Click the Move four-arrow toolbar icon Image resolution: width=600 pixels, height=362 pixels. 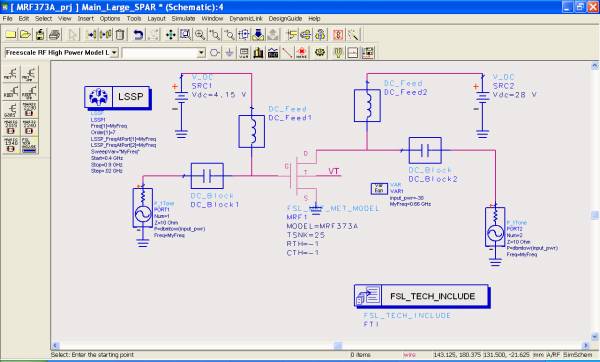point(170,35)
